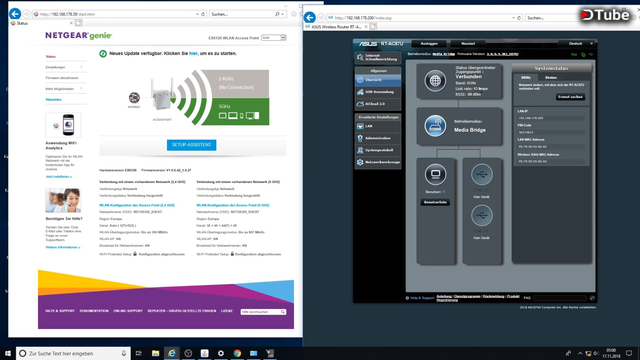Click LIZENZ in Netgear footer
The image size is (640, 360).
point(227,311)
